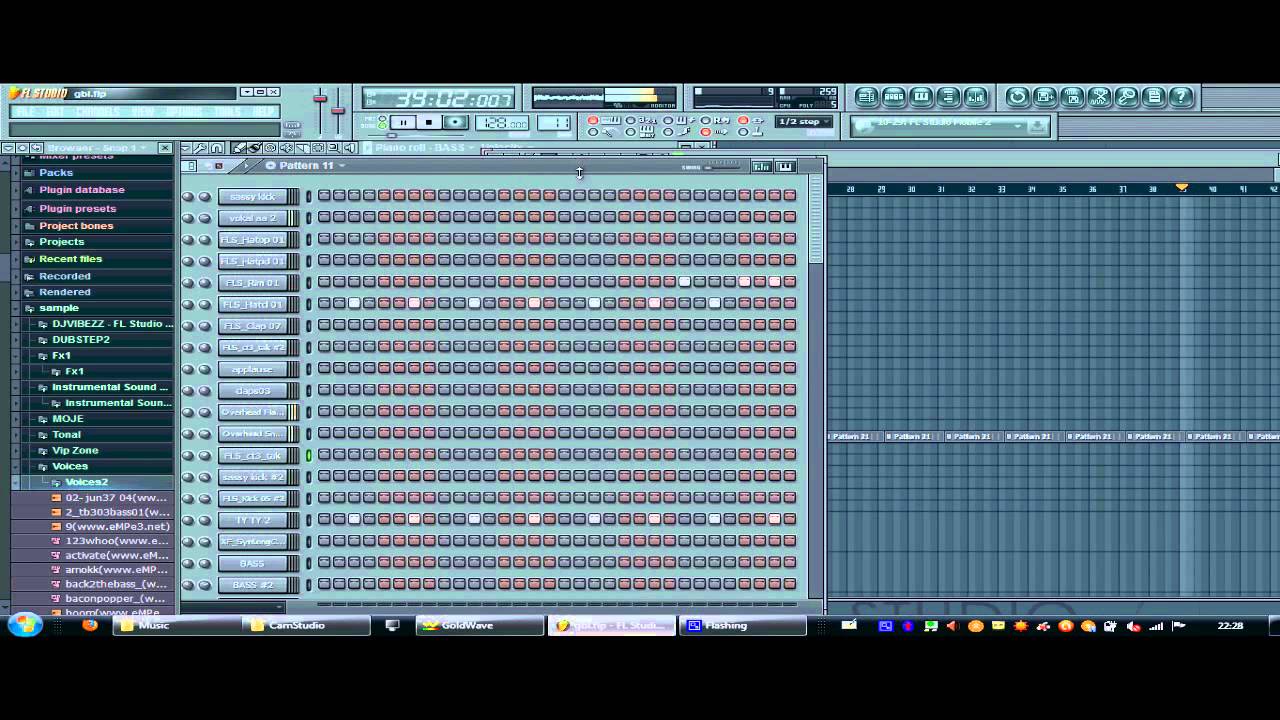1280x720 pixels.
Task: Select the Playback speaker tool
Action: tap(348, 148)
